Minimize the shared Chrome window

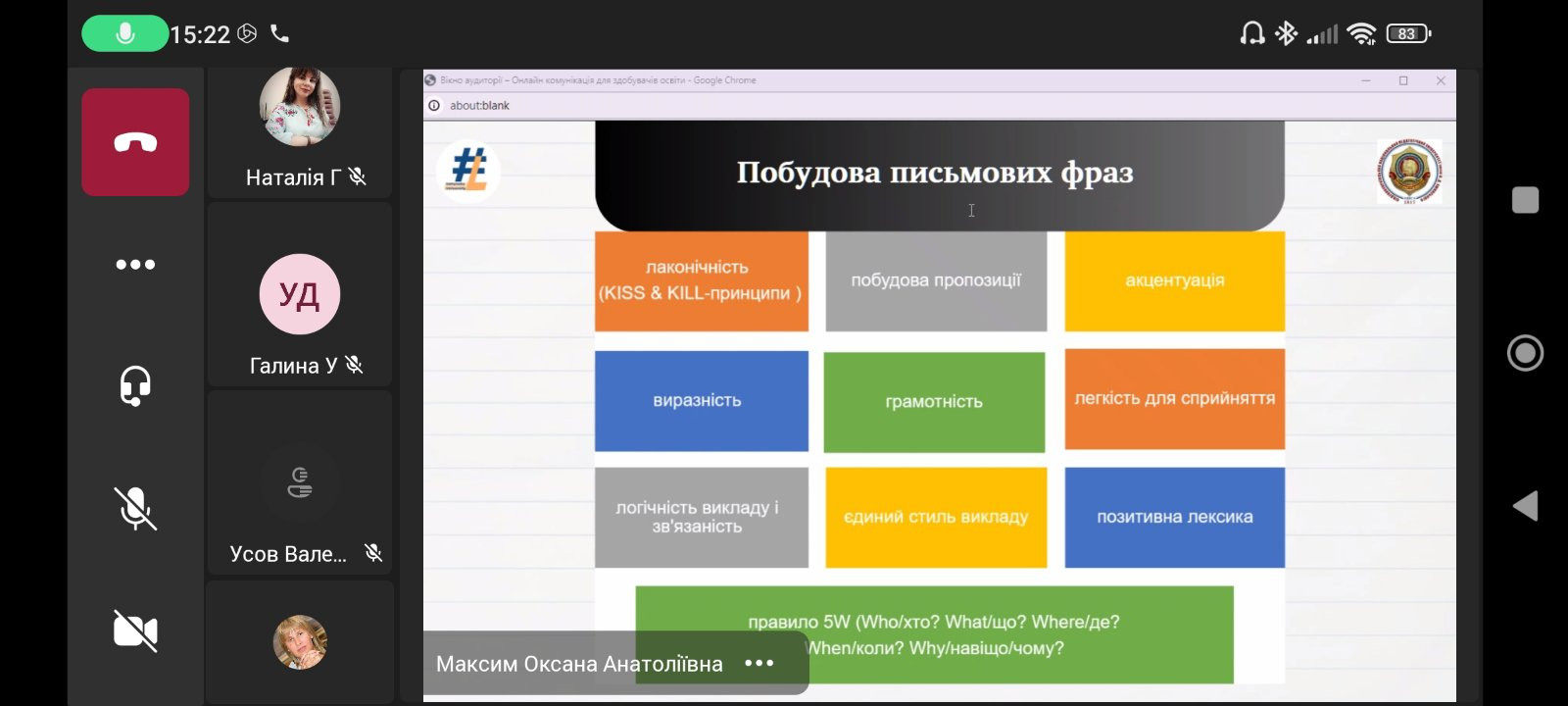[1366, 80]
